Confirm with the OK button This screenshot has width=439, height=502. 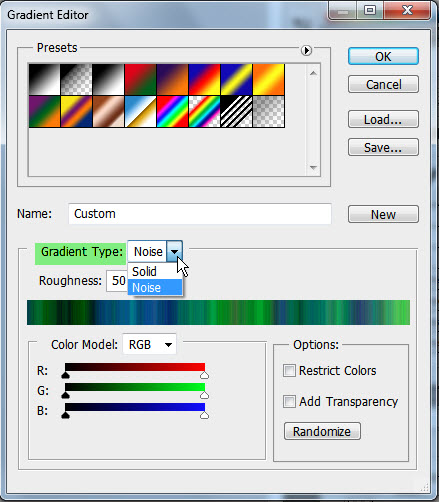point(383,56)
